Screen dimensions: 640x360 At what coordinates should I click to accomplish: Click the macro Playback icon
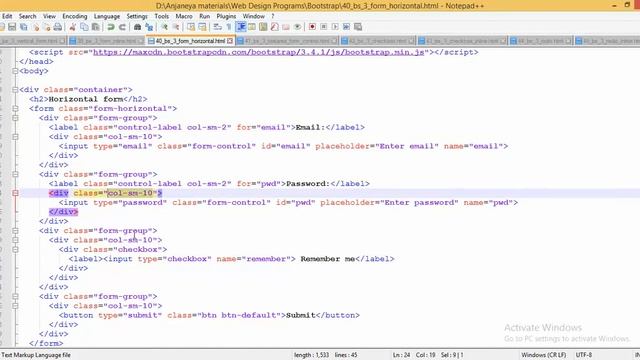point(335,27)
